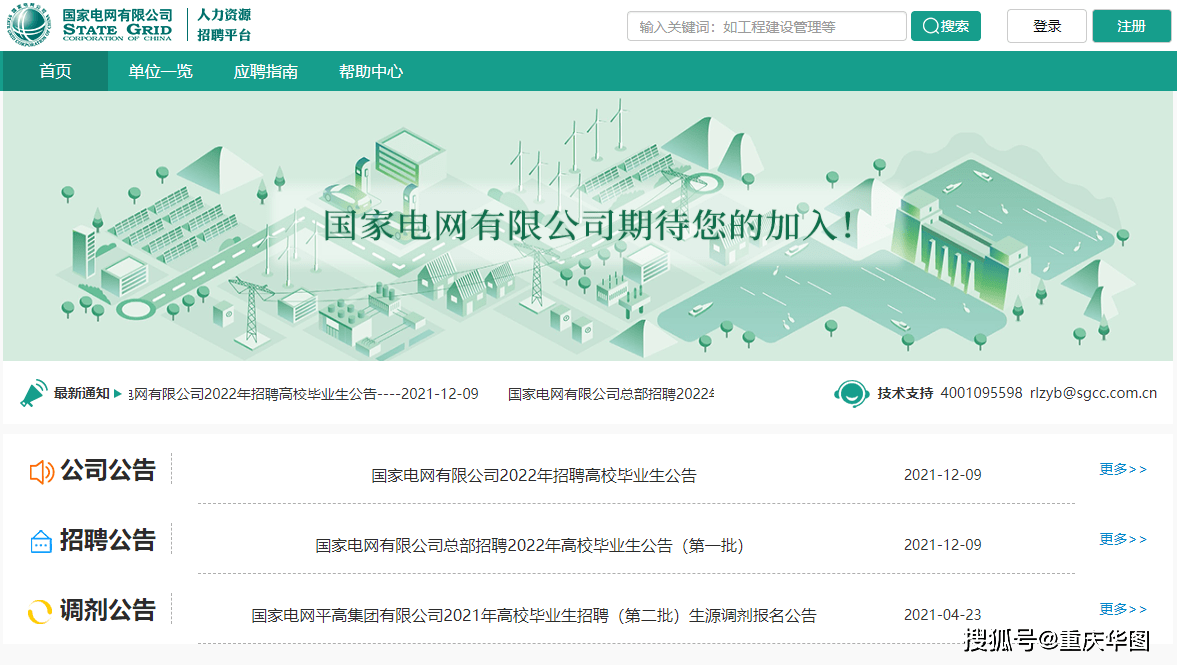
Task: Open the 首页 tab
Action: click(56, 71)
